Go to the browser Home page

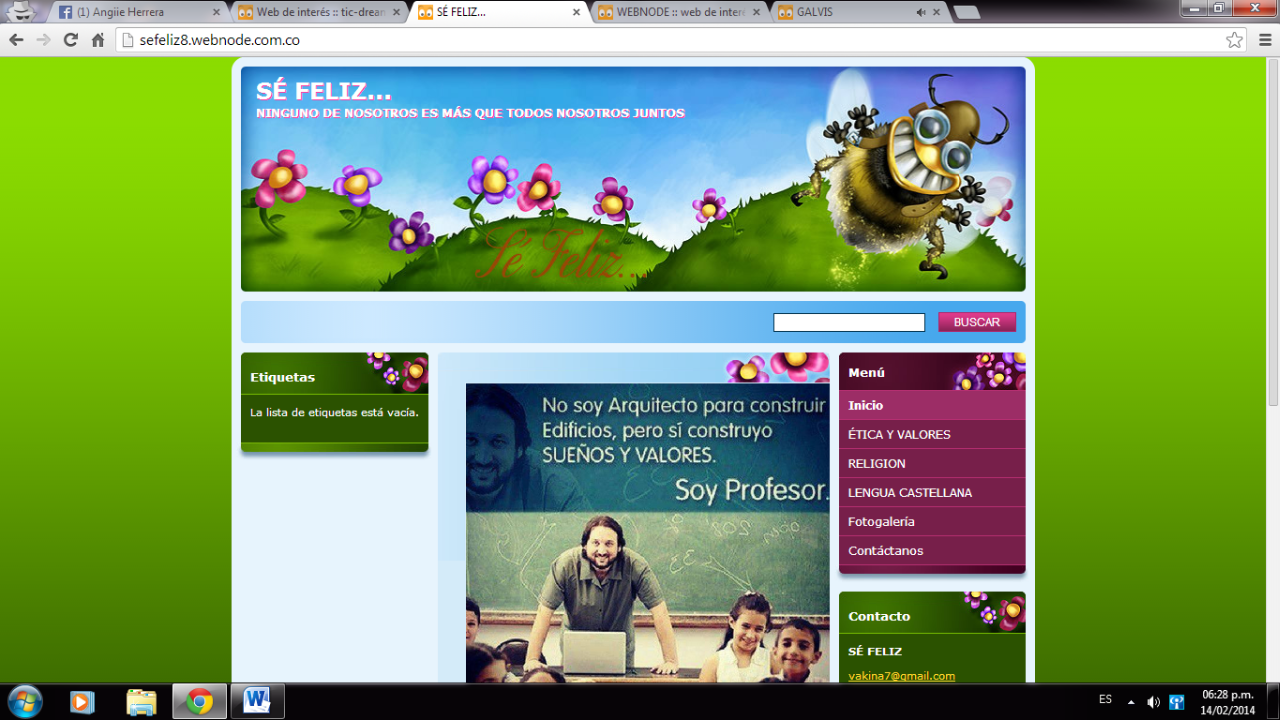click(97, 40)
